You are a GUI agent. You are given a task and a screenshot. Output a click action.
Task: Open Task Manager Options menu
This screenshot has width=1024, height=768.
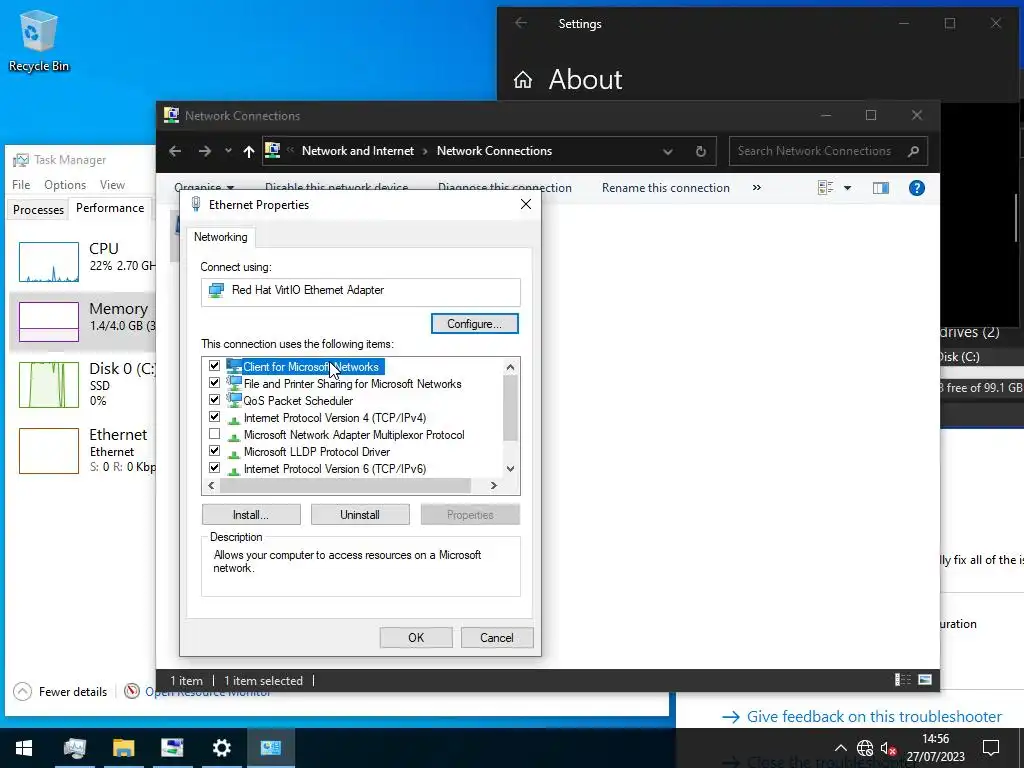(x=65, y=185)
